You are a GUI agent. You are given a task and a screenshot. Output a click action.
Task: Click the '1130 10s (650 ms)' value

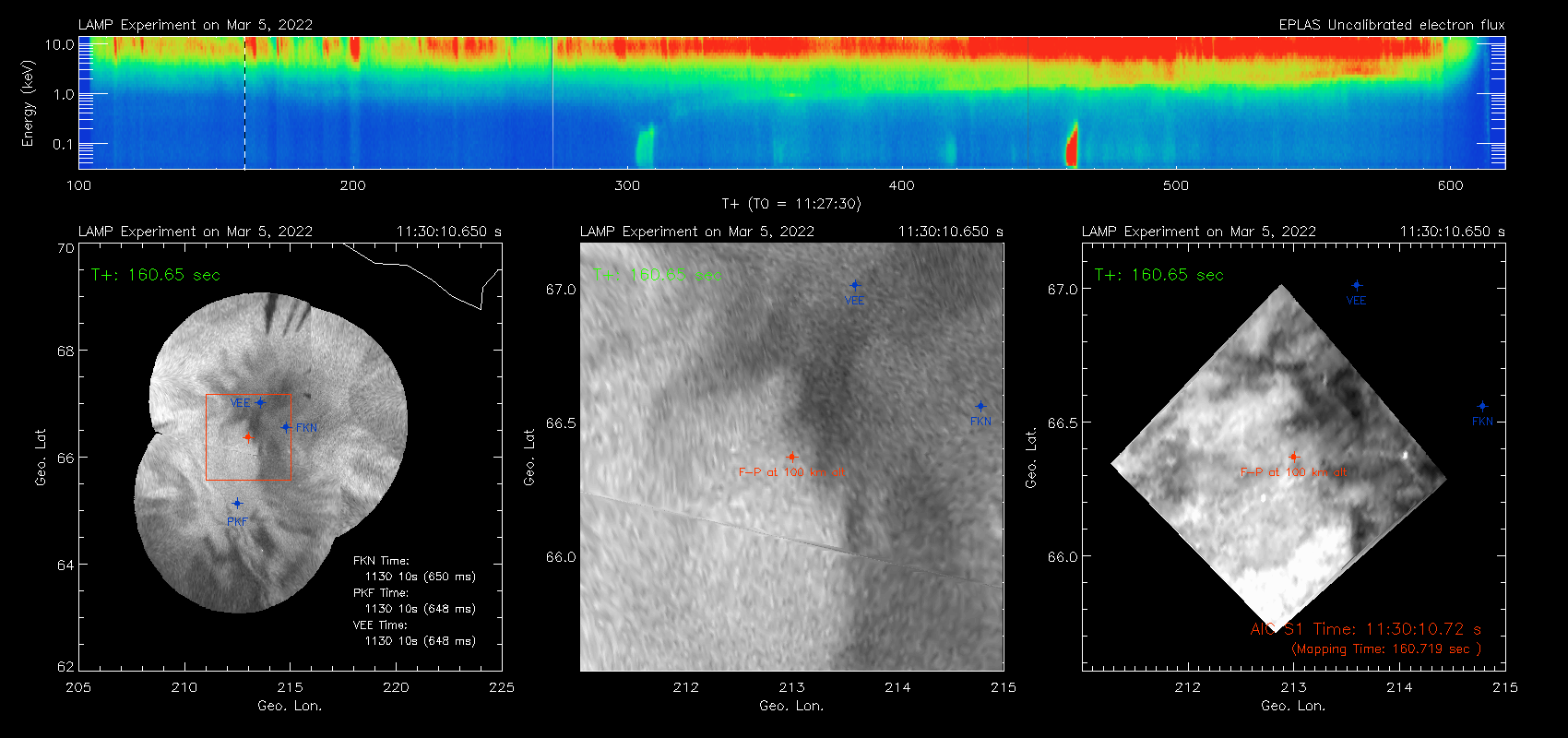[421, 577]
